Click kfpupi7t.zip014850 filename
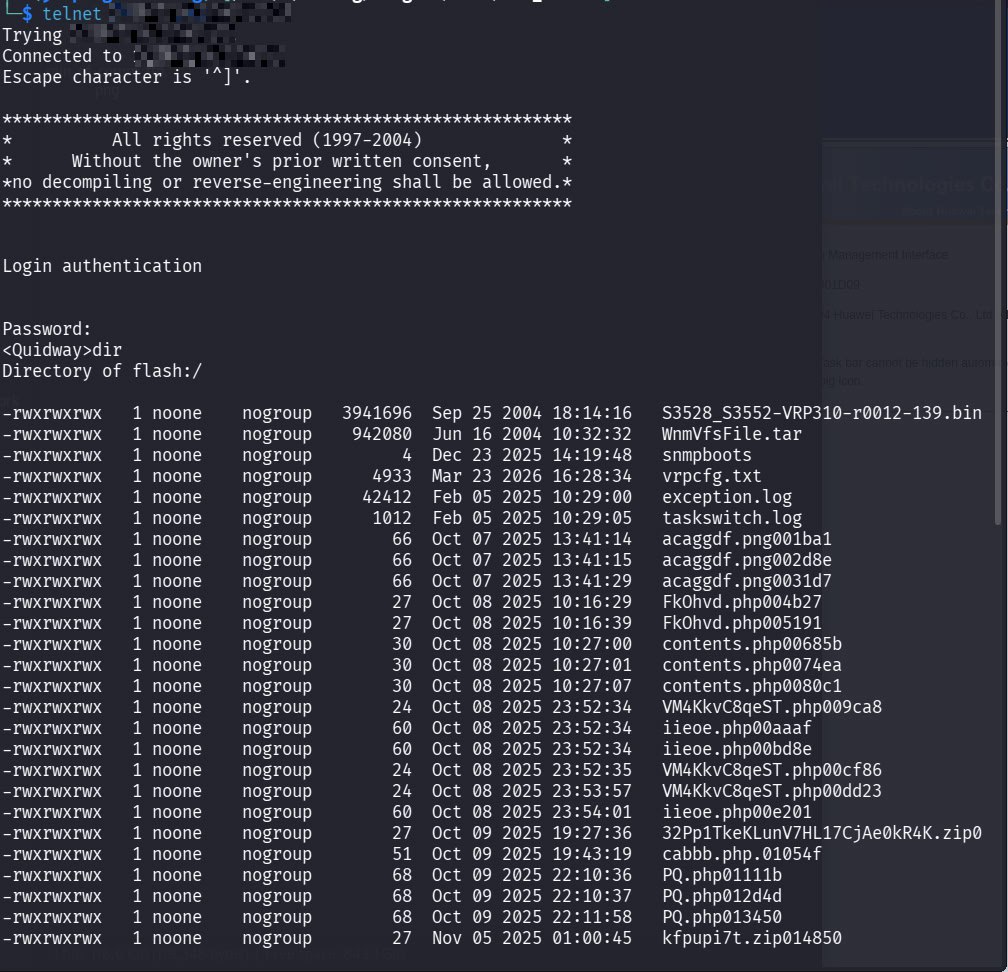The image size is (1008, 972). tap(752, 938)
